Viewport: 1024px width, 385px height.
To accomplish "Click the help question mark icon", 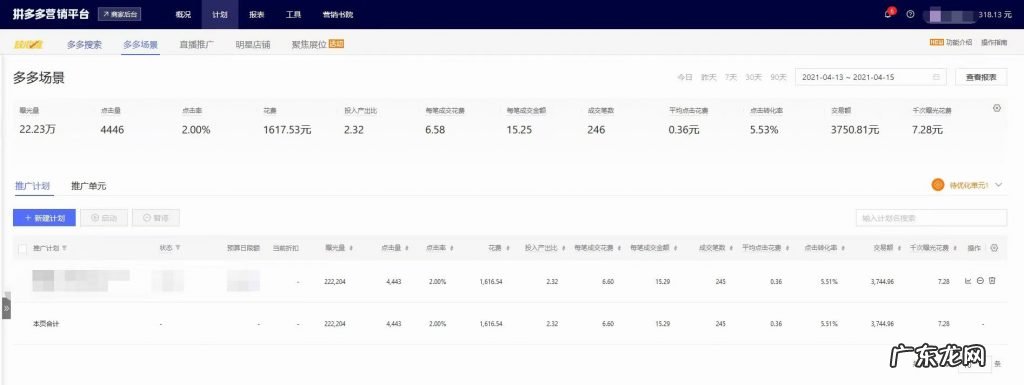I will click(x=910, y=14).
